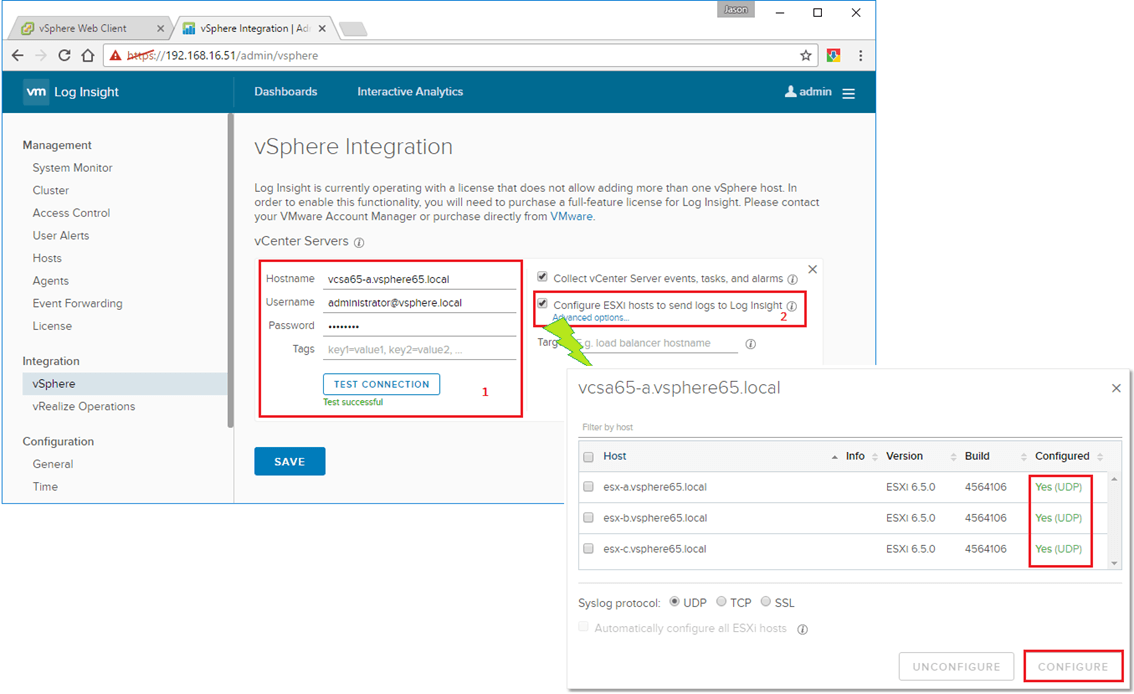Image resolution: width=1134 pixels, height=694 pixels.
Task: Check the select-all hosts header checkbox
Action: (589, 457)
